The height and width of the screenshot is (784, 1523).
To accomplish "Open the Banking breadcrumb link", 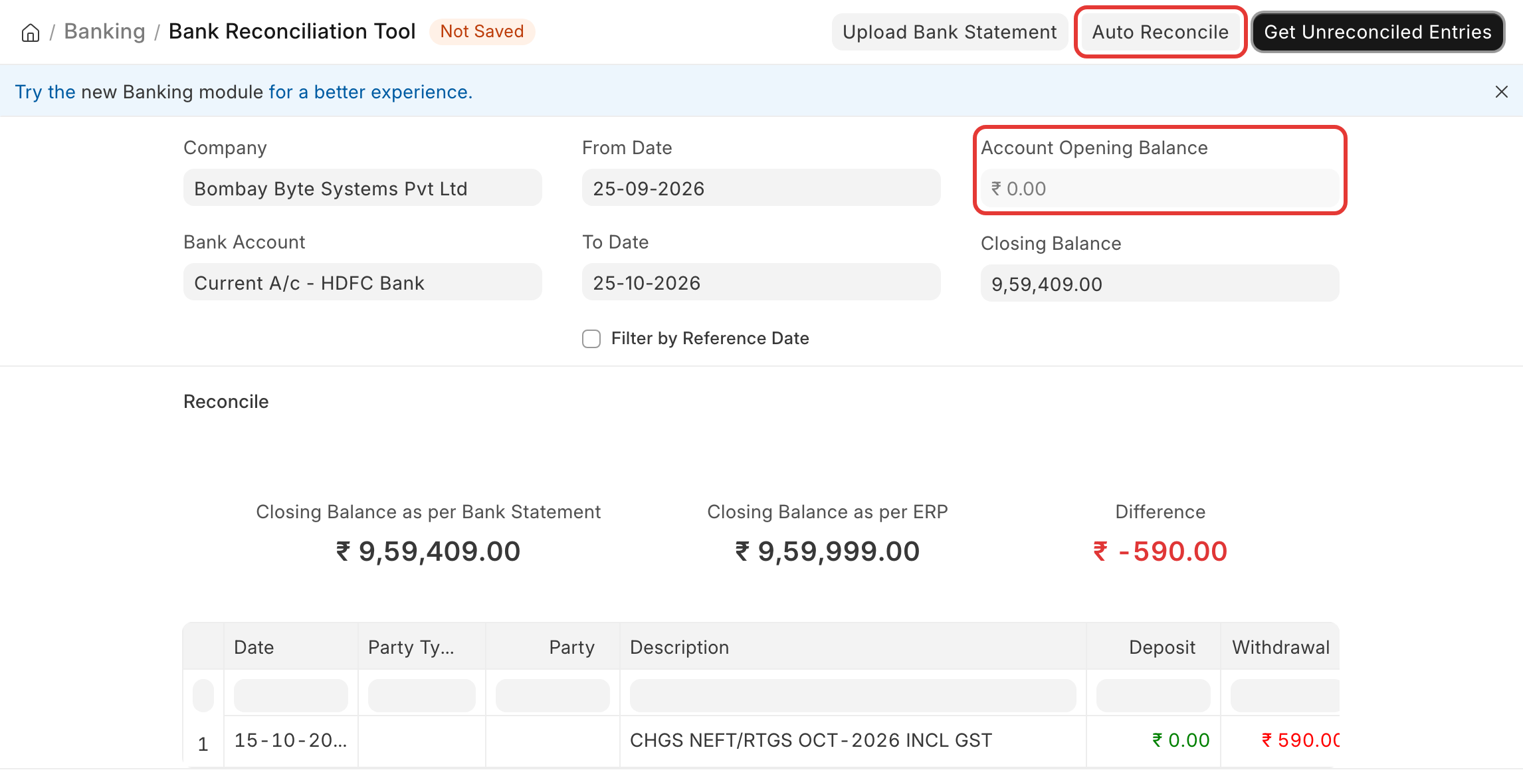I will (x=104, y=32).
